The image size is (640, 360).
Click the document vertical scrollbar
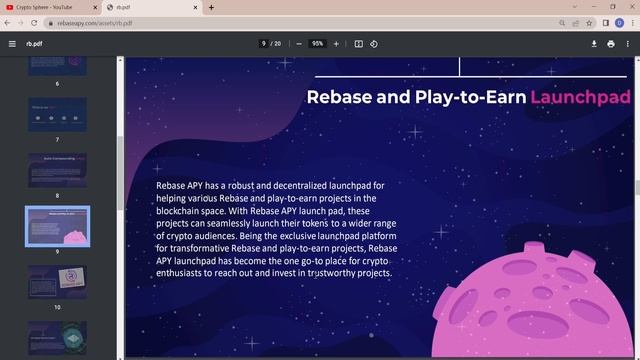tap(637, 188)
